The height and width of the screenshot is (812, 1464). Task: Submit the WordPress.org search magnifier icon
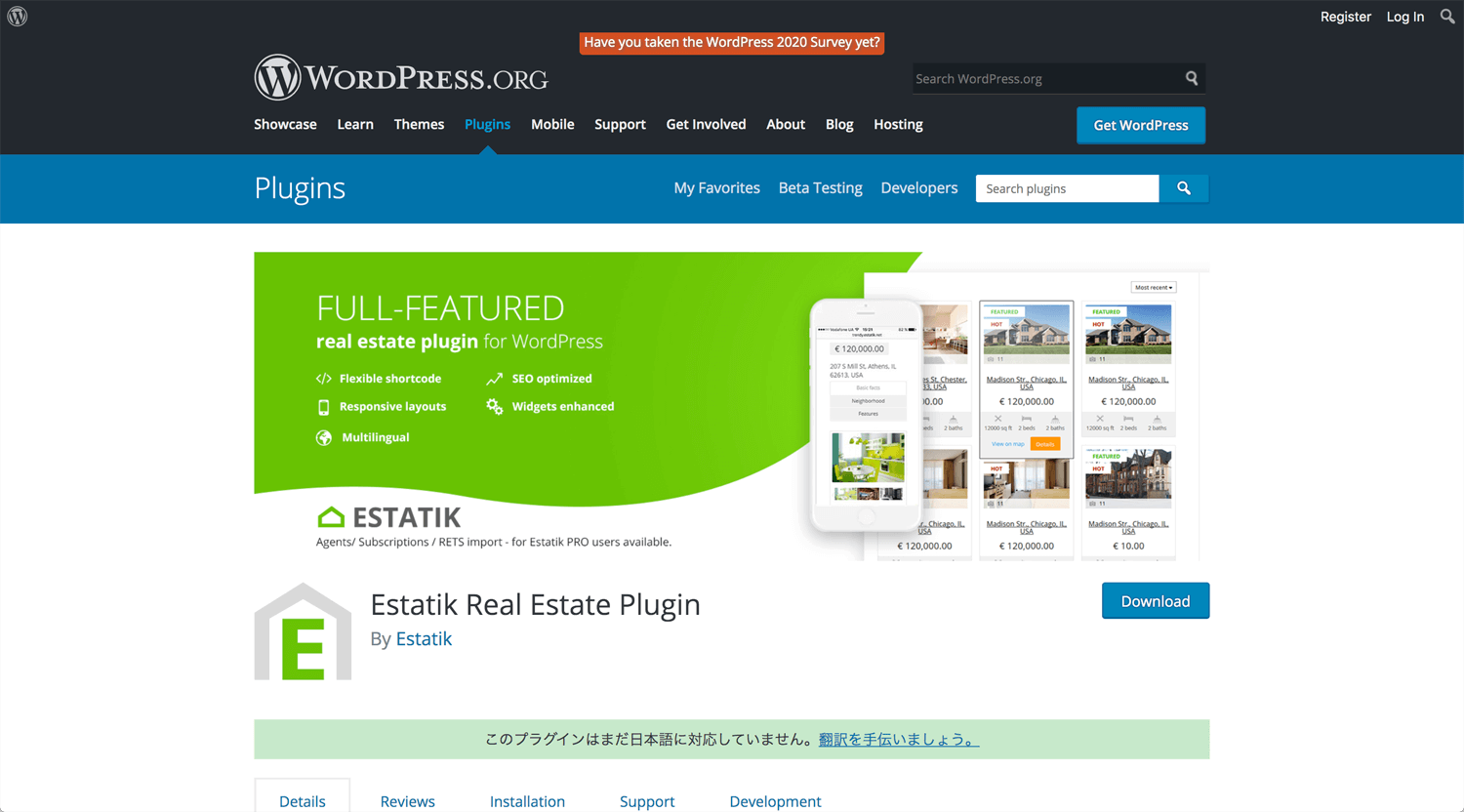click(1192, 78)
